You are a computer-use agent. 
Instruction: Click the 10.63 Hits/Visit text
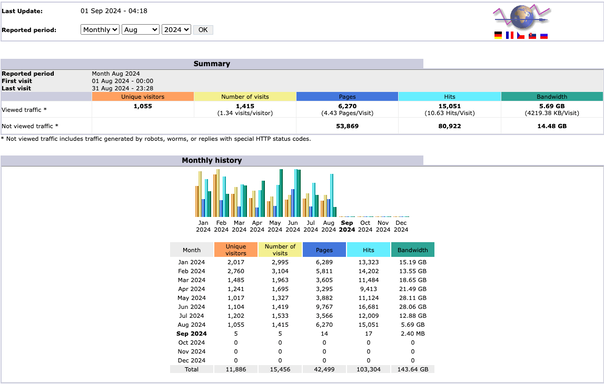[450, 113]
